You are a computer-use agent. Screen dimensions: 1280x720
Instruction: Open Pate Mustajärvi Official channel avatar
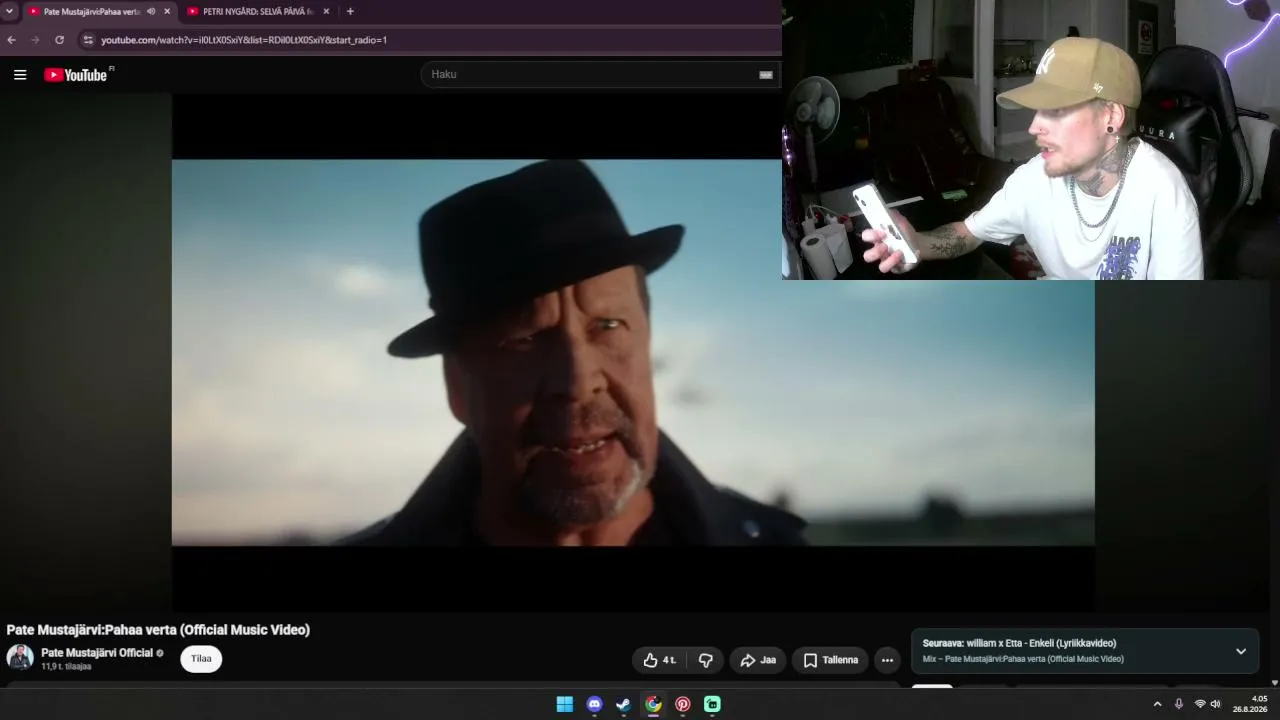pos(20,658)
